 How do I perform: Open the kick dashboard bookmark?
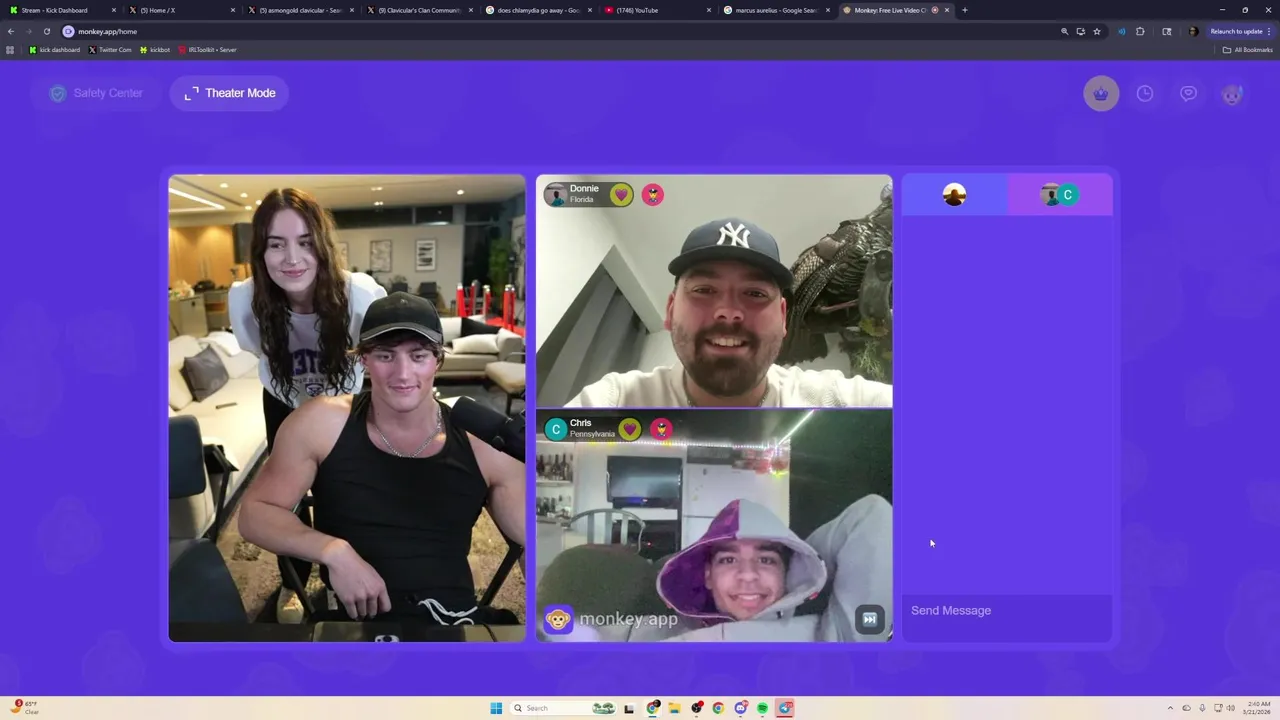coord(54,49)
